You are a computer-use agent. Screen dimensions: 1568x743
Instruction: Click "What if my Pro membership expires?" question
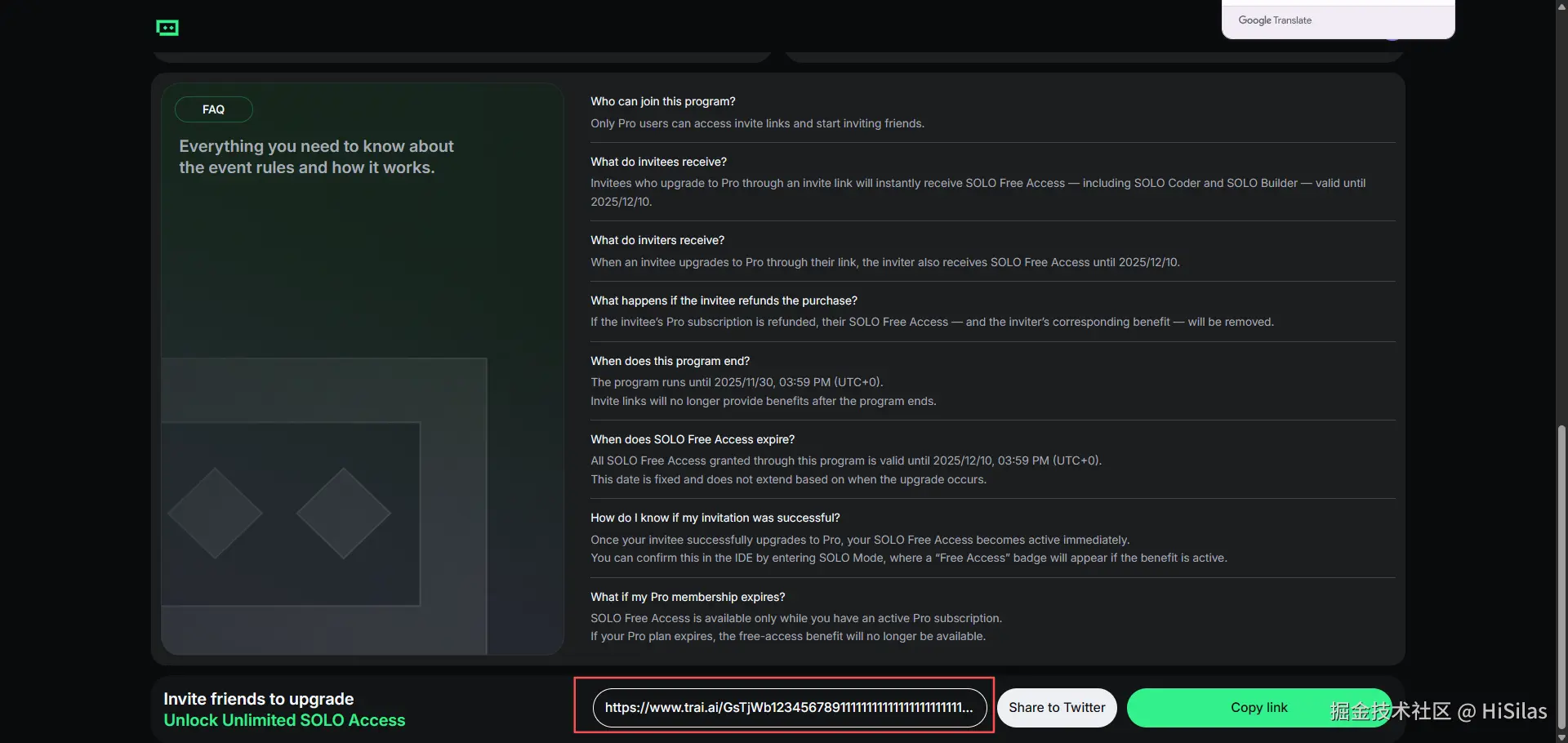tap(688, 597)
